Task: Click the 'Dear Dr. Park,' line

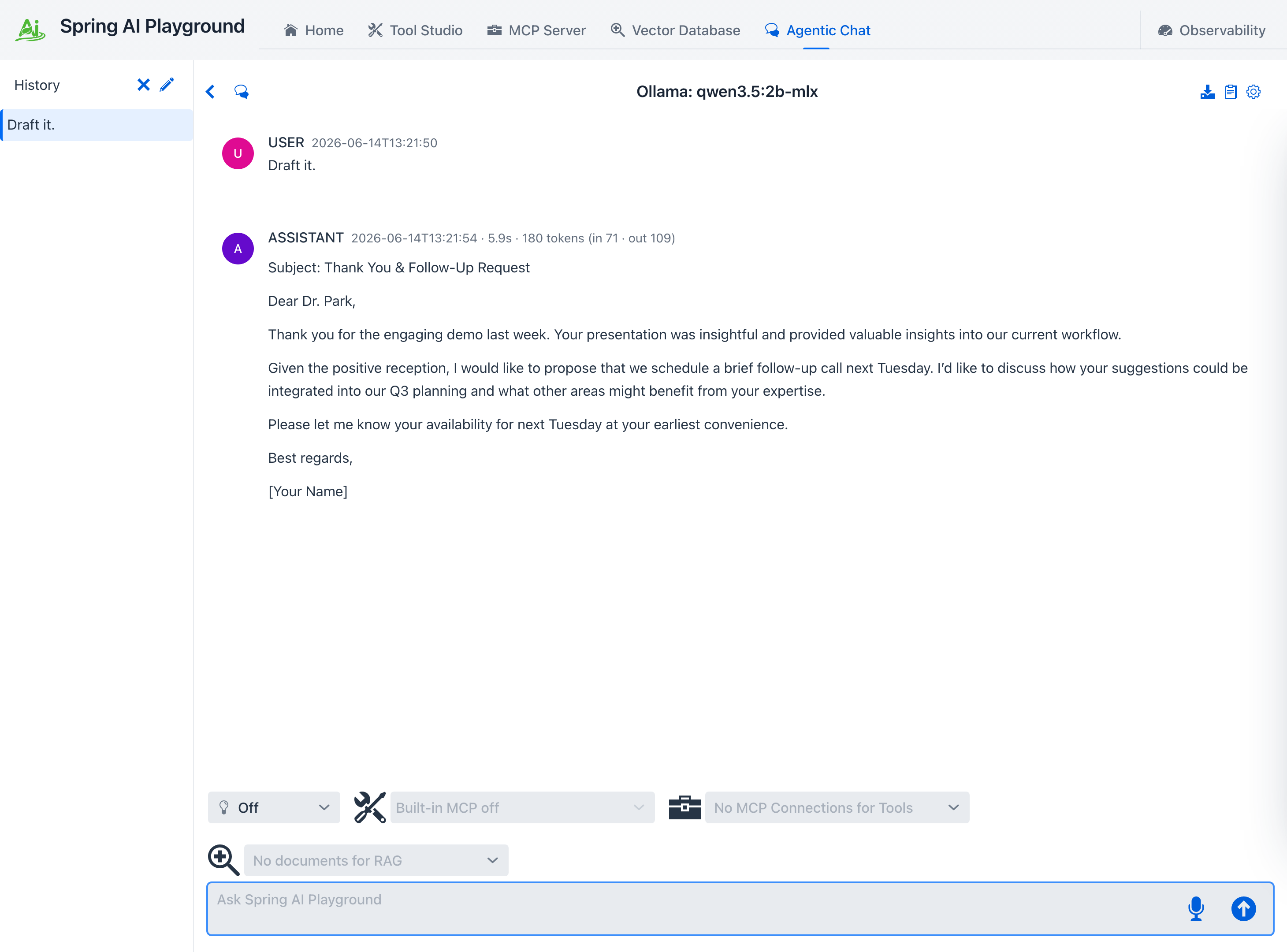Action: tap(312, 301)
